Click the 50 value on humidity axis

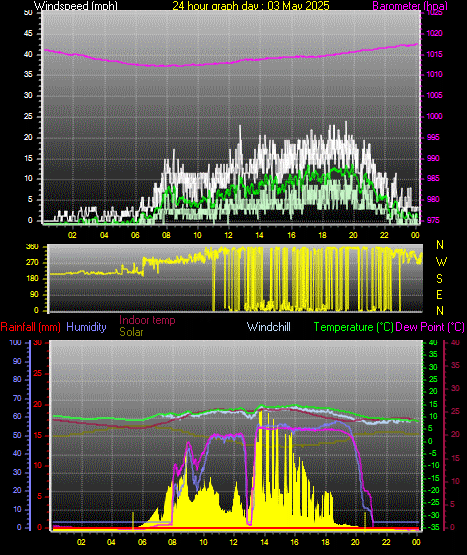pos(17,435)
